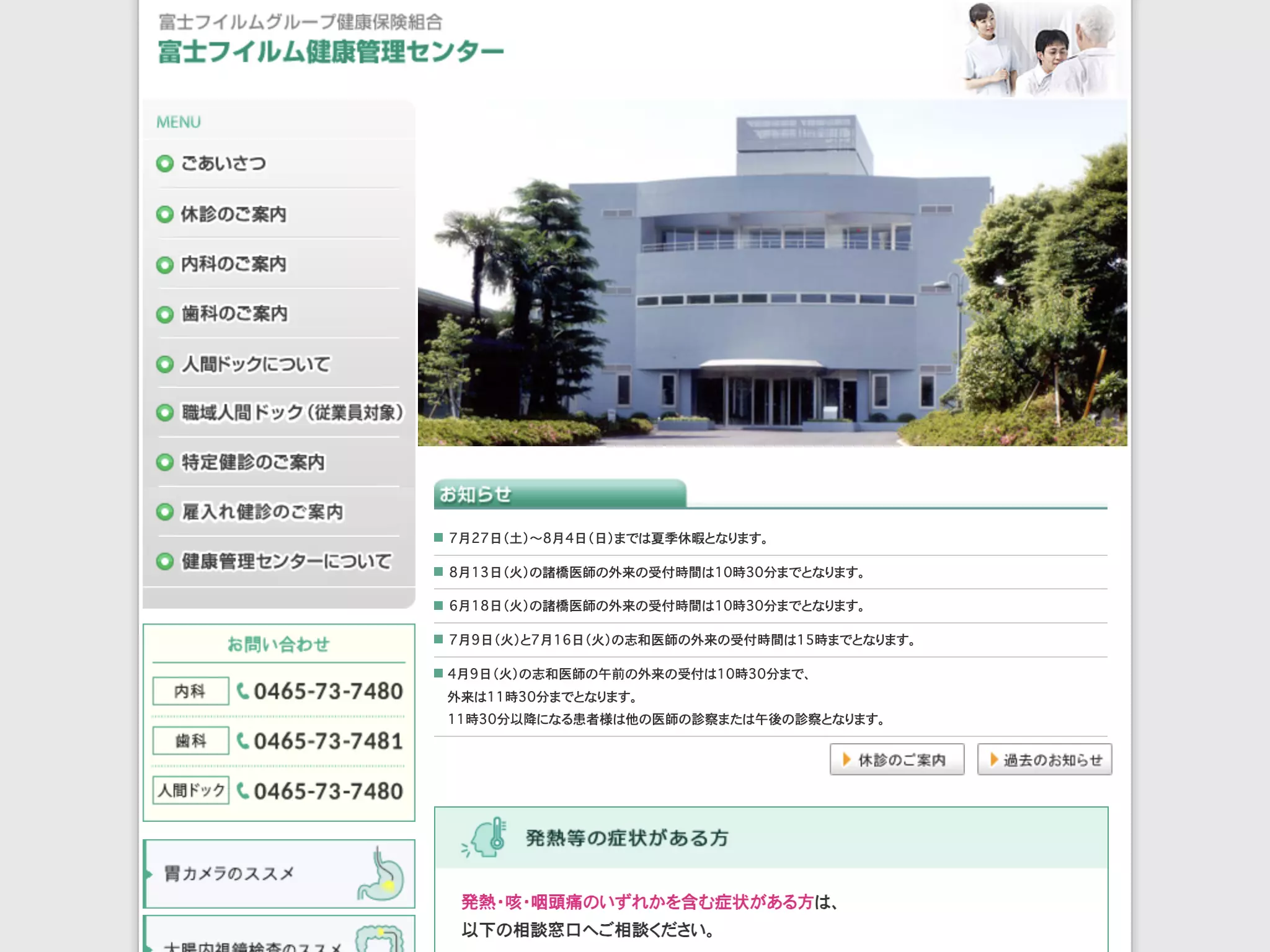
Task: Click the phone icon next to 歯科 number
Action: coord(243,741)
